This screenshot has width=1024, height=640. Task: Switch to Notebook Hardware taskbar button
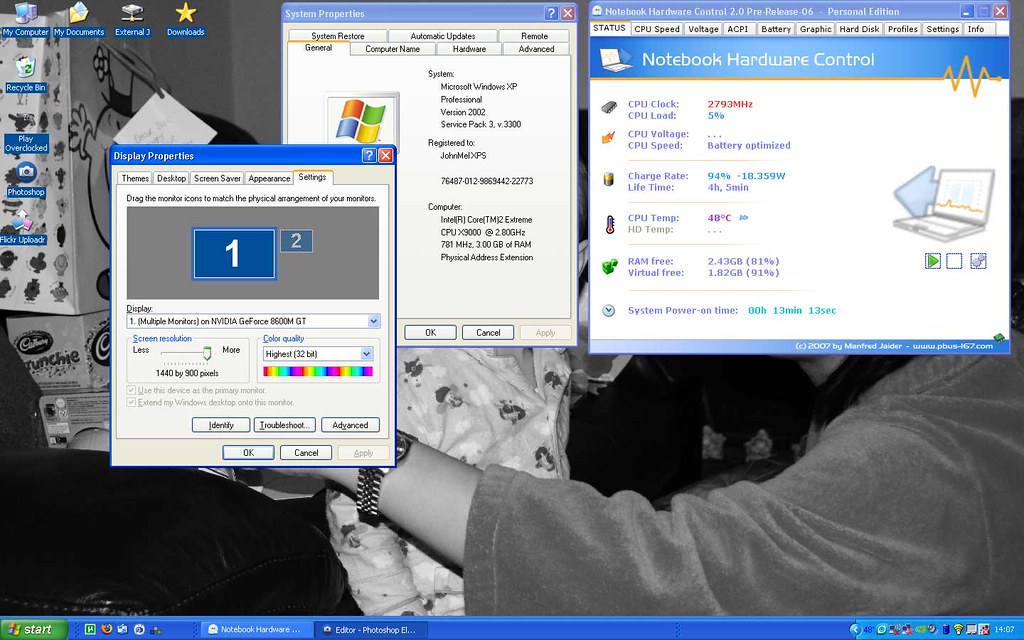[255, 630]
